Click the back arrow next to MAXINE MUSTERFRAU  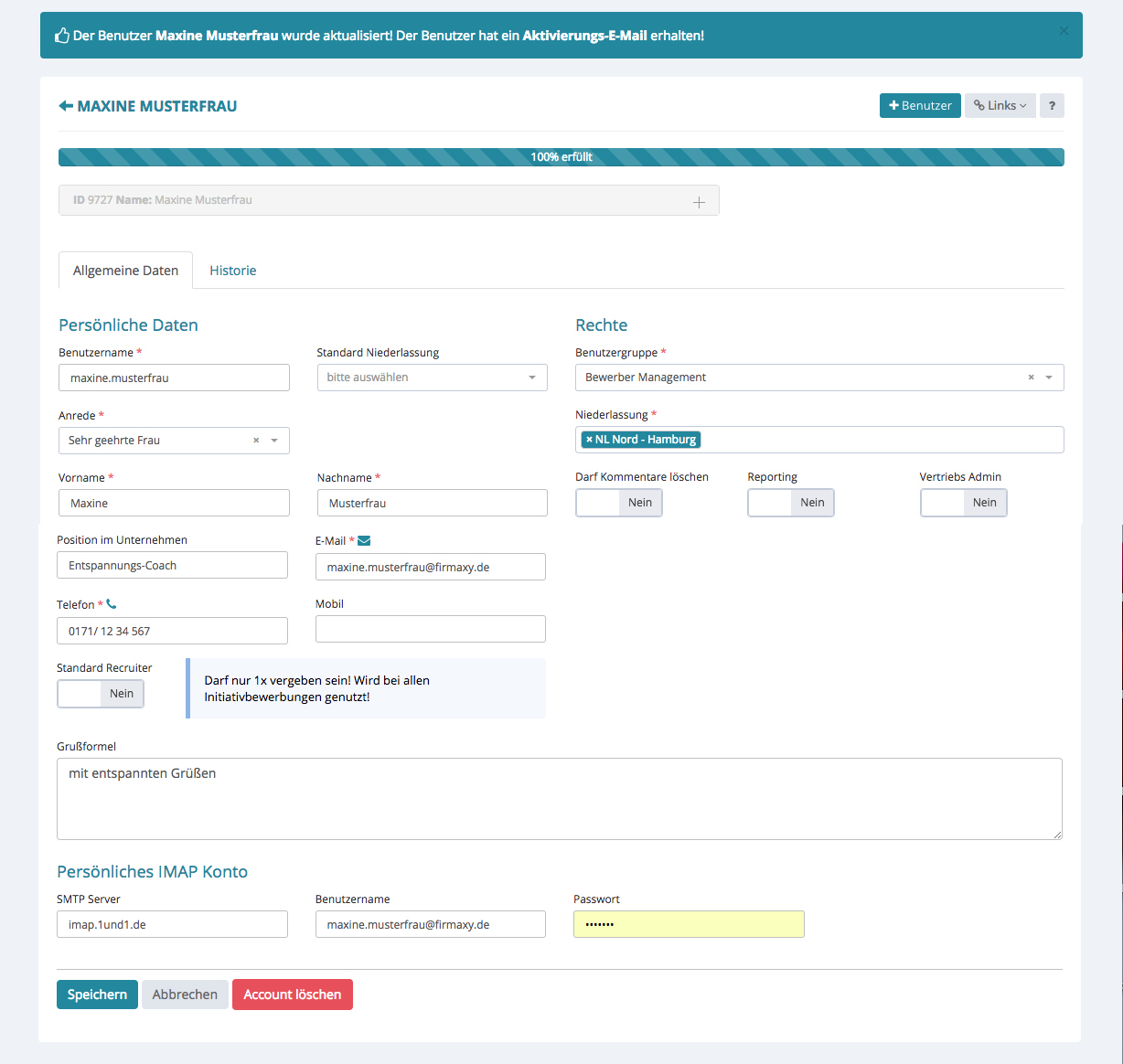point(66,106)
